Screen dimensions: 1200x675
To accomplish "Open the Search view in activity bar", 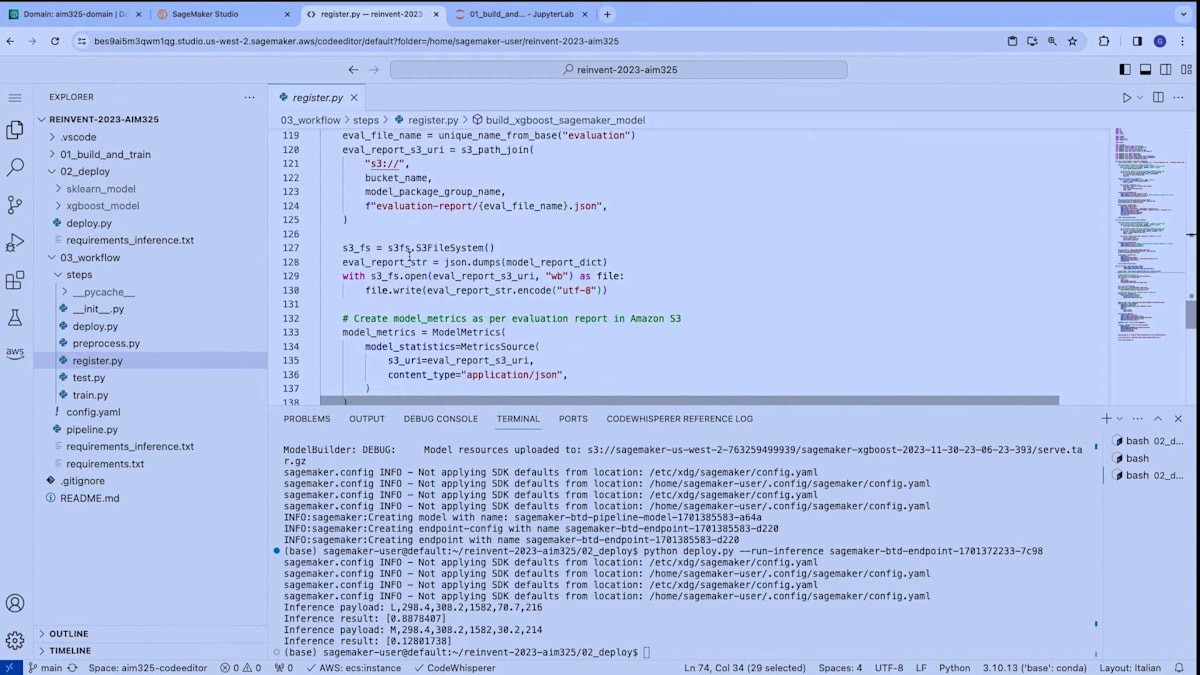I will tap(15, 168).
